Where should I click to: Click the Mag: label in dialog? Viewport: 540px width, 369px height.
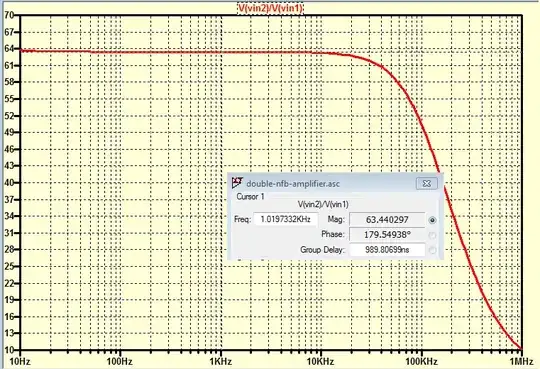[336, 219]
